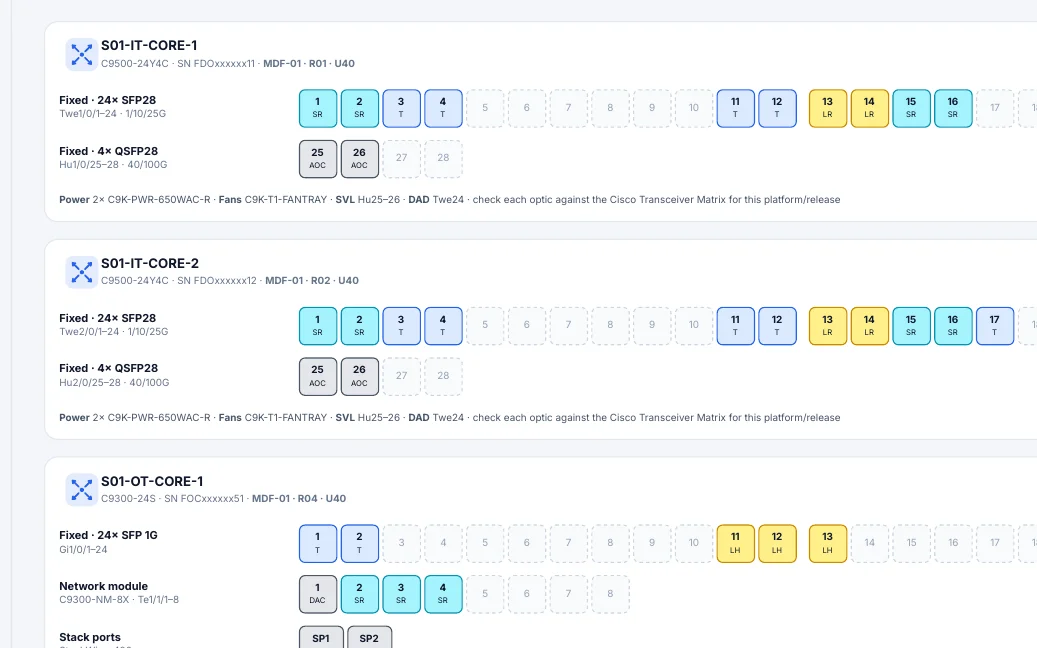The width and height of the screenshot is (1037, 648).
Task: Click the S01-OT-CORE-1 switch icon
Action: (x=81, y=489)
